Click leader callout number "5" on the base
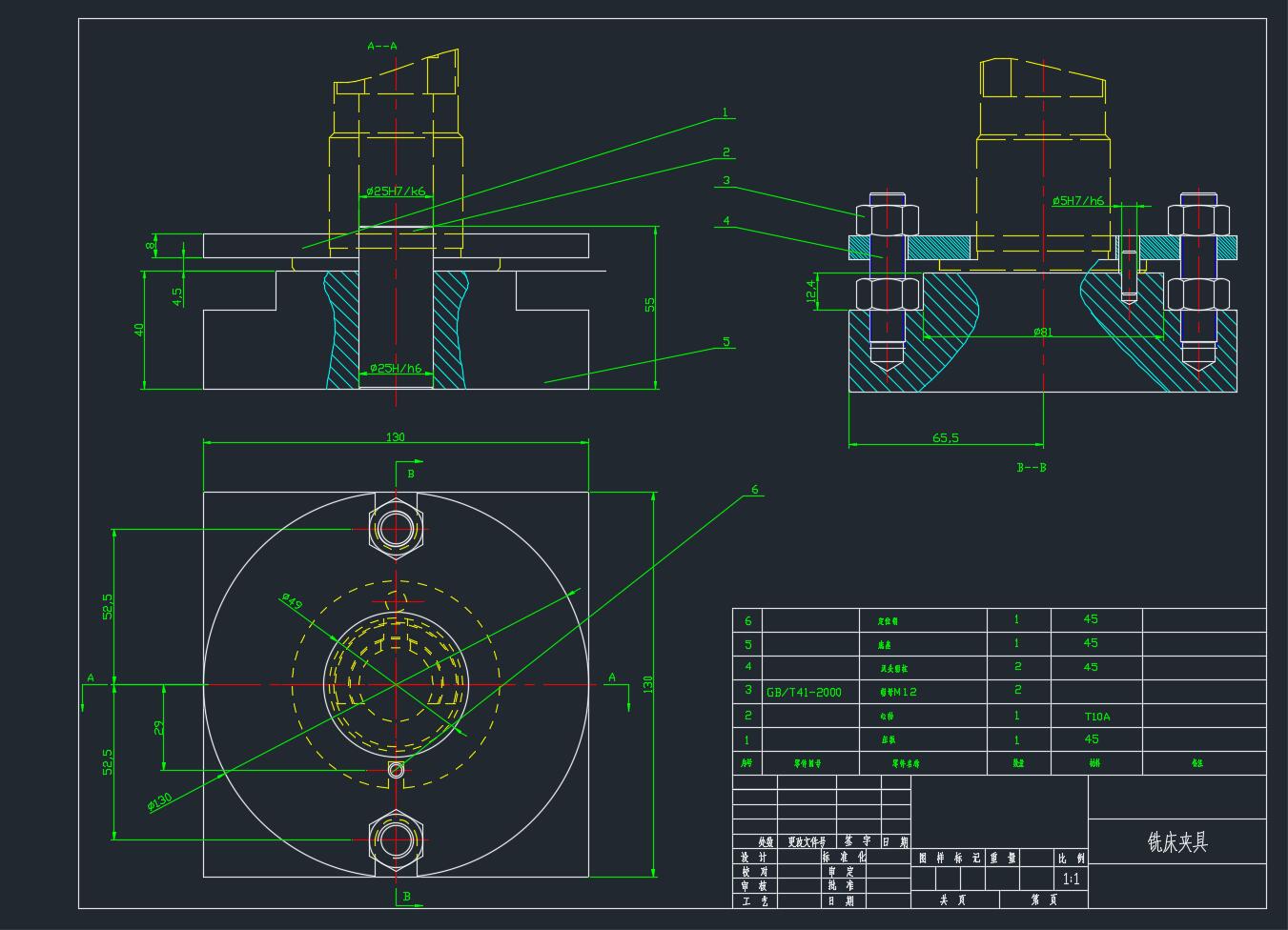 726,341
